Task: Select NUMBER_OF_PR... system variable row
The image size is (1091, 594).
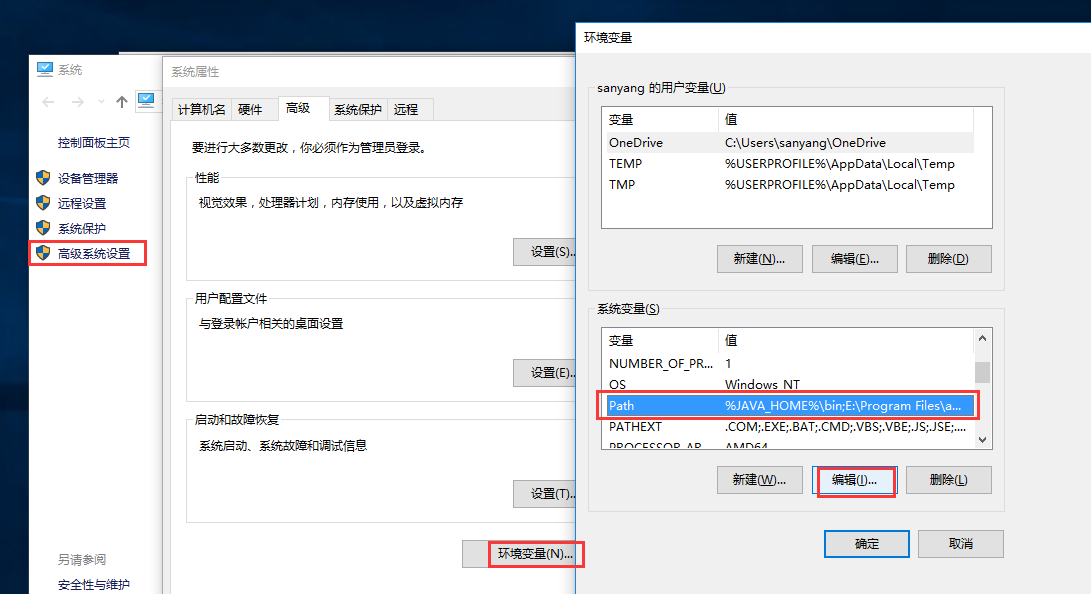Action: (x=788, y=364)
